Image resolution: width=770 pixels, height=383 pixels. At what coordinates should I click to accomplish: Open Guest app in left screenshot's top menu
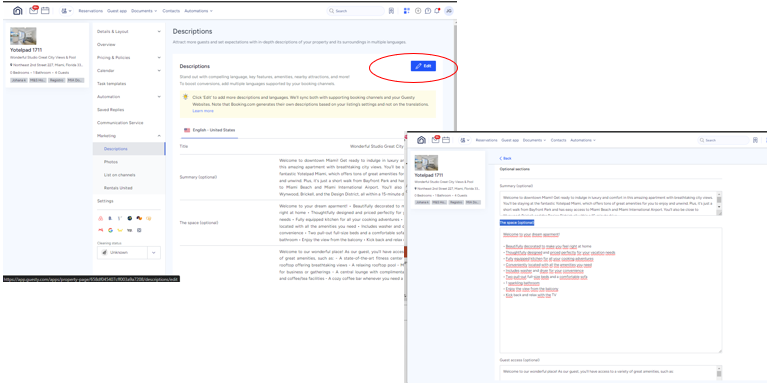point(117,11)
